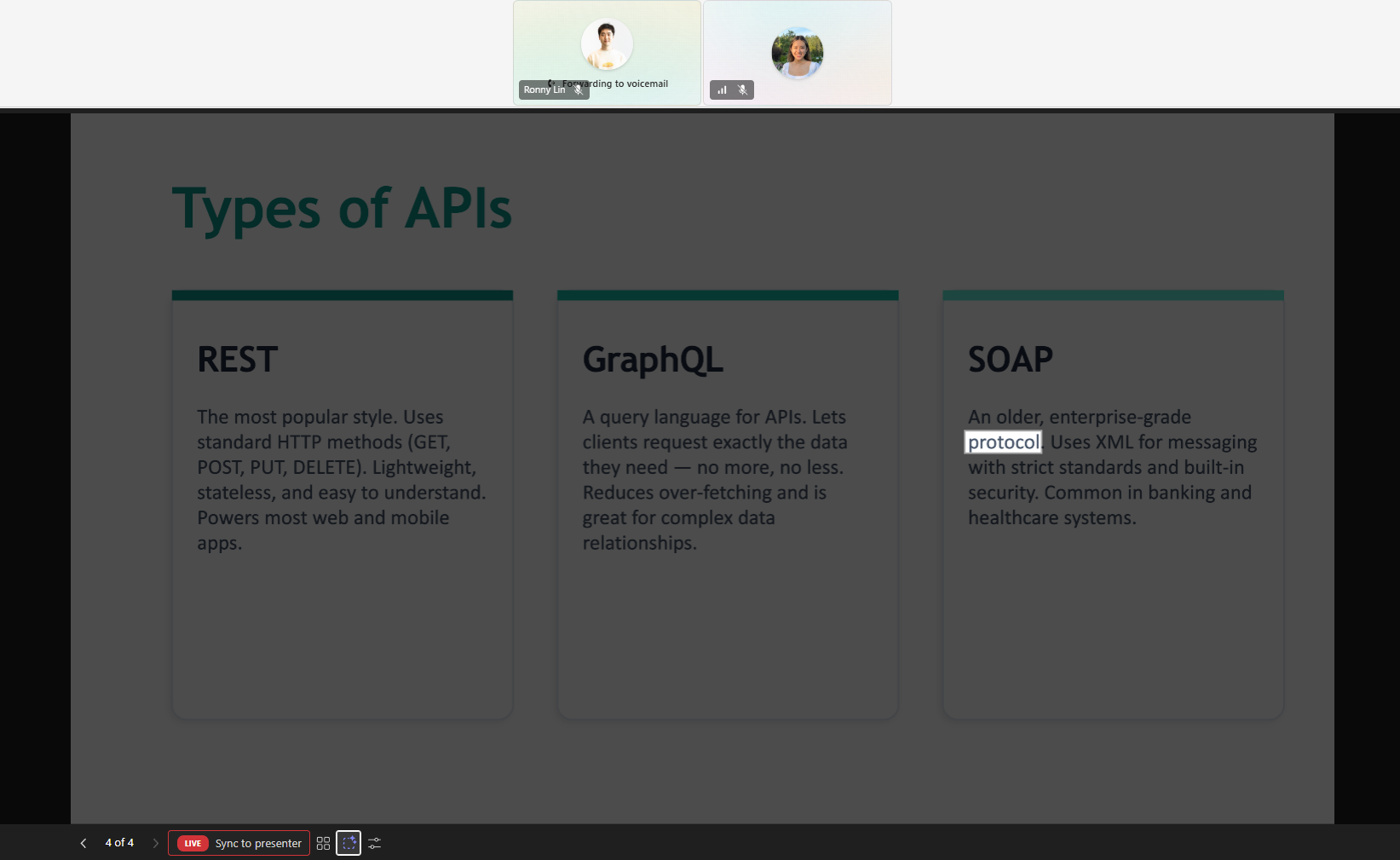Viewport: 1400px width, 860px height.
Task: Click the 'Types of APIs' slide title
Action: click(x=342, y=209)
